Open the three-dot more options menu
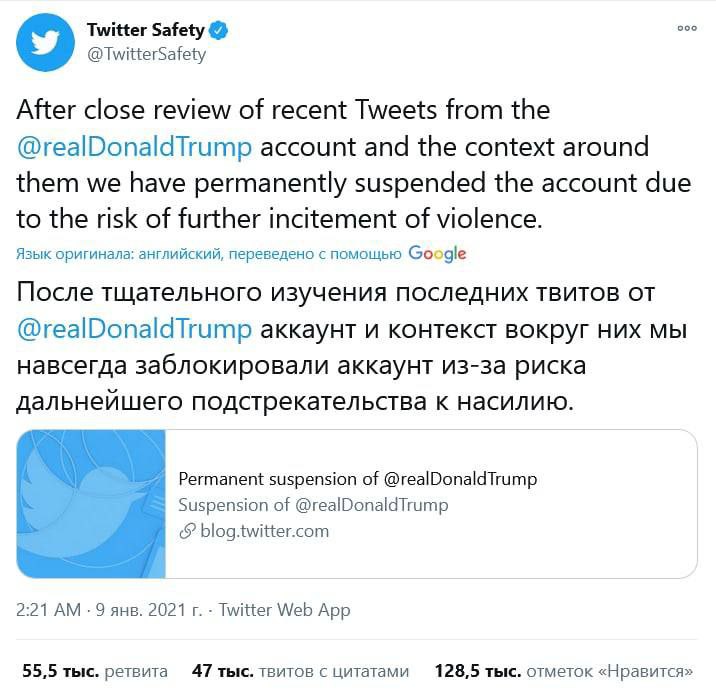This screenshot has width=716, height=694. coord(686,28)
